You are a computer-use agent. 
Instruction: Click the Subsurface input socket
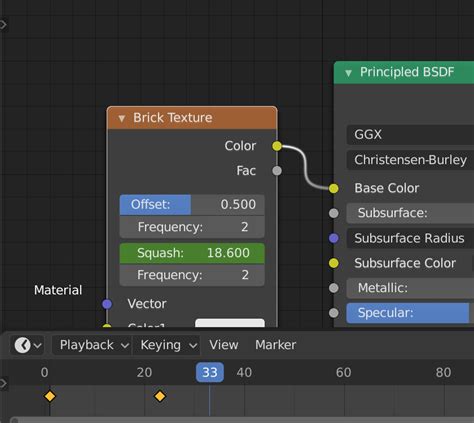point(334,213)
